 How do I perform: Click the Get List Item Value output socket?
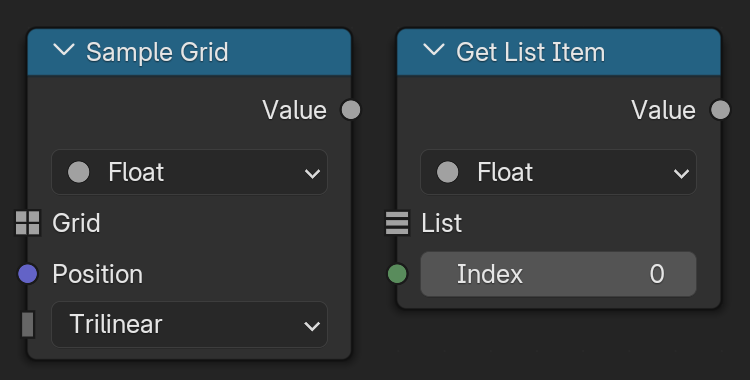(720, 110)
